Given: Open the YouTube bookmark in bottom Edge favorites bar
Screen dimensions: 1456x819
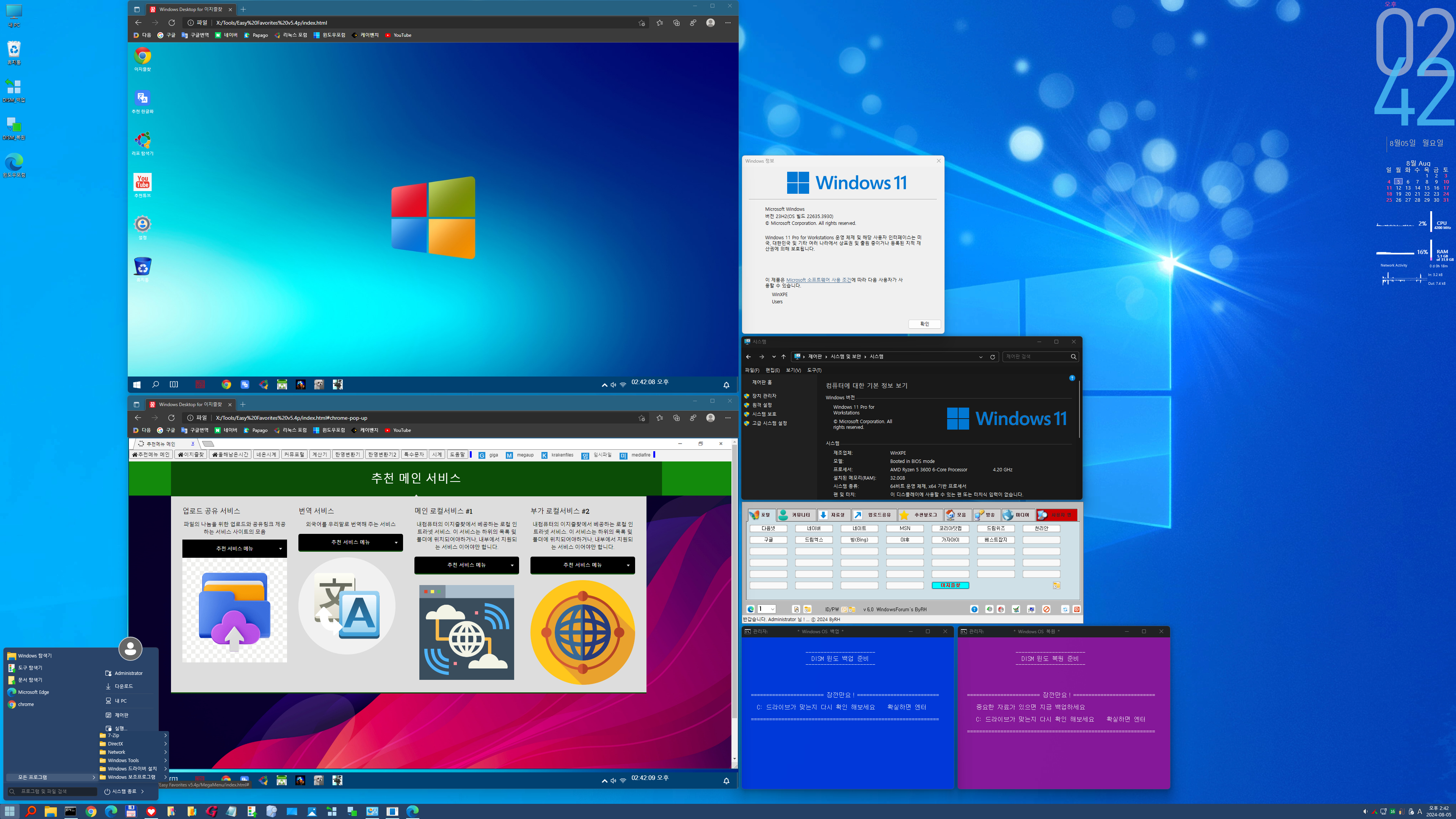Looking at the screenshot, I should tap(398, 430).
